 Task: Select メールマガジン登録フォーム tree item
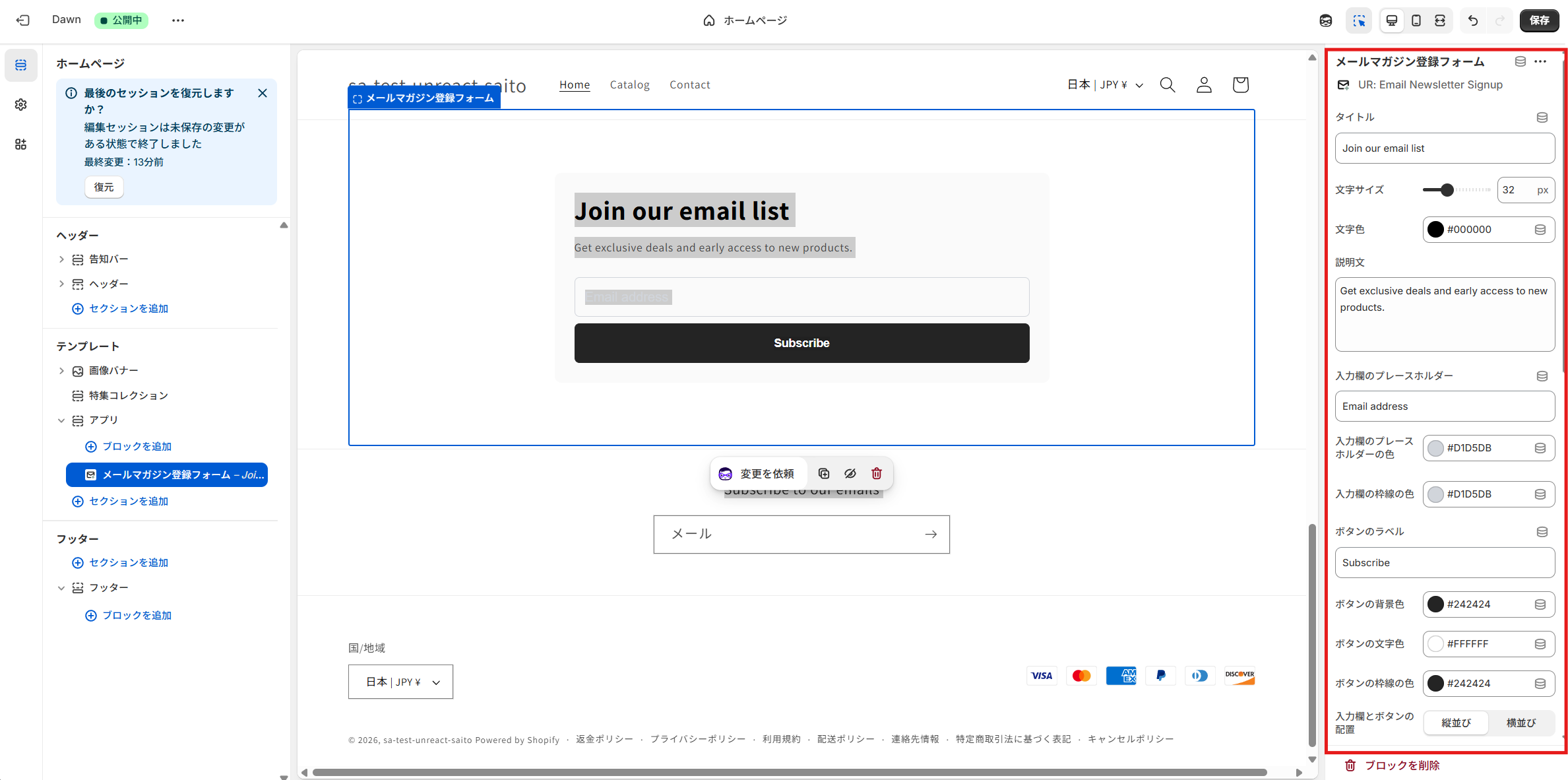click(167, 474)
